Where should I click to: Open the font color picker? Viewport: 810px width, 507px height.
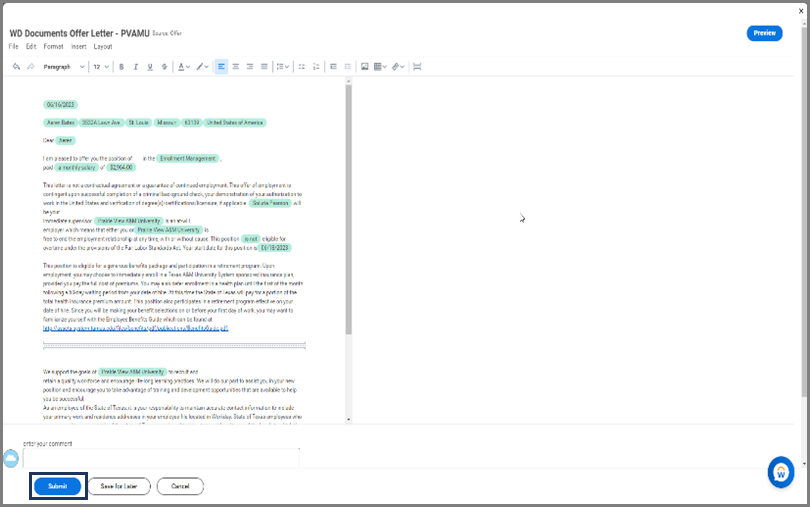(184, 67)
